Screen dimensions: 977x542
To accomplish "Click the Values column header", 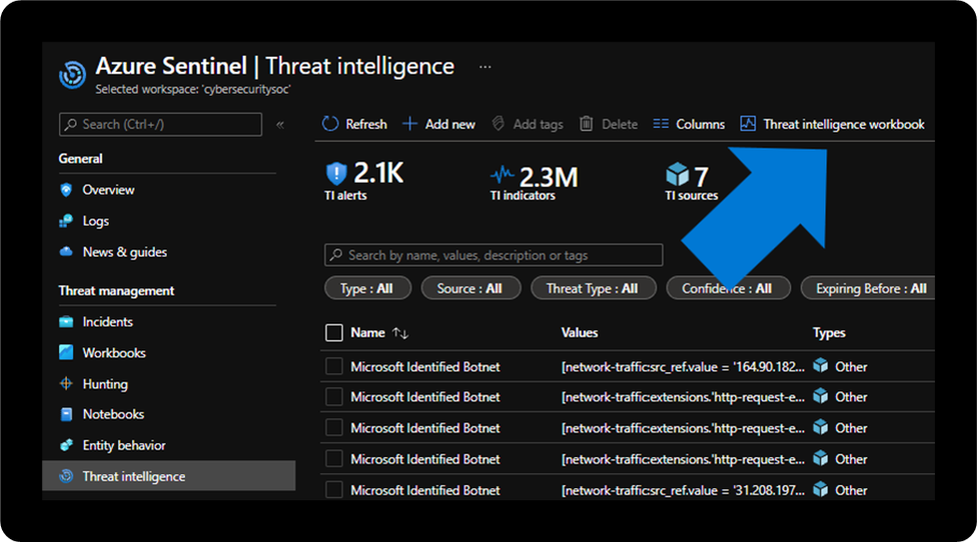I will (579, 333).
